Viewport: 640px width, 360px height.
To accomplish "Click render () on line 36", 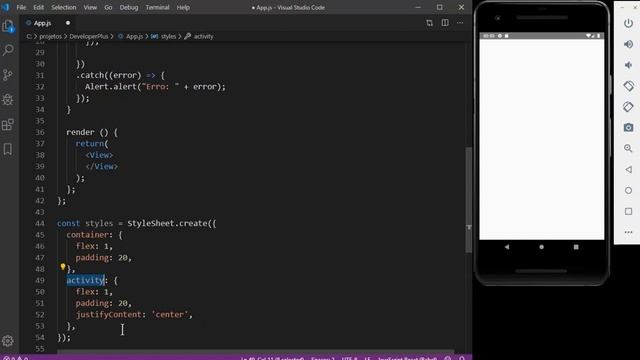I will pos(87,132).
